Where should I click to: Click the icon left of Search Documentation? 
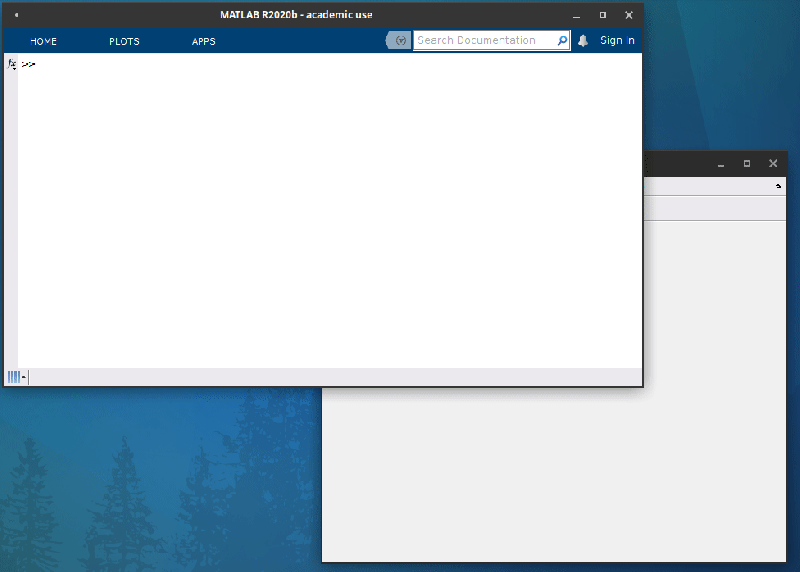pyautogui.click(x=398, y=40)
